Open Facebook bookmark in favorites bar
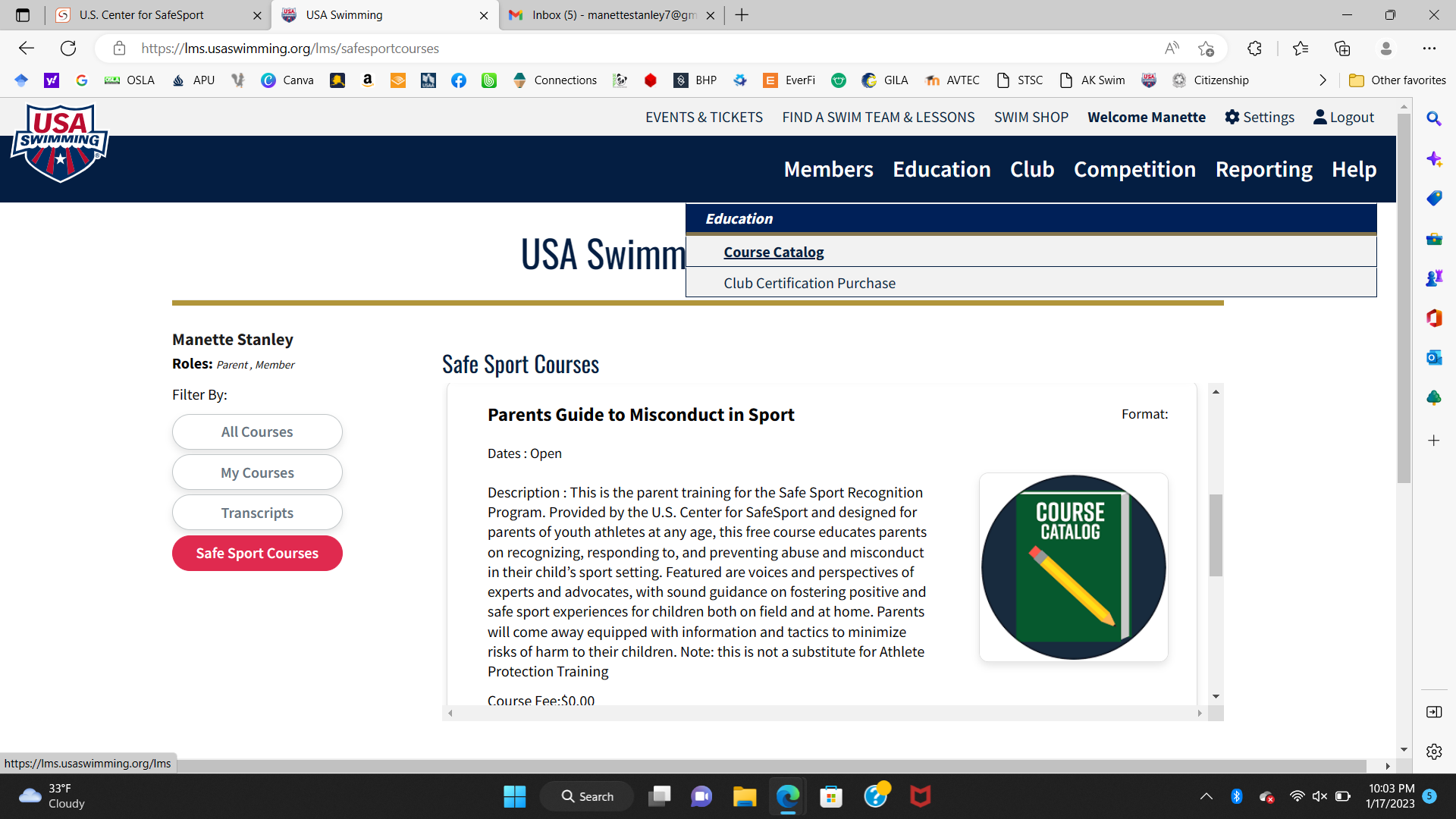The image size is (1456, 819). point(459,80)
